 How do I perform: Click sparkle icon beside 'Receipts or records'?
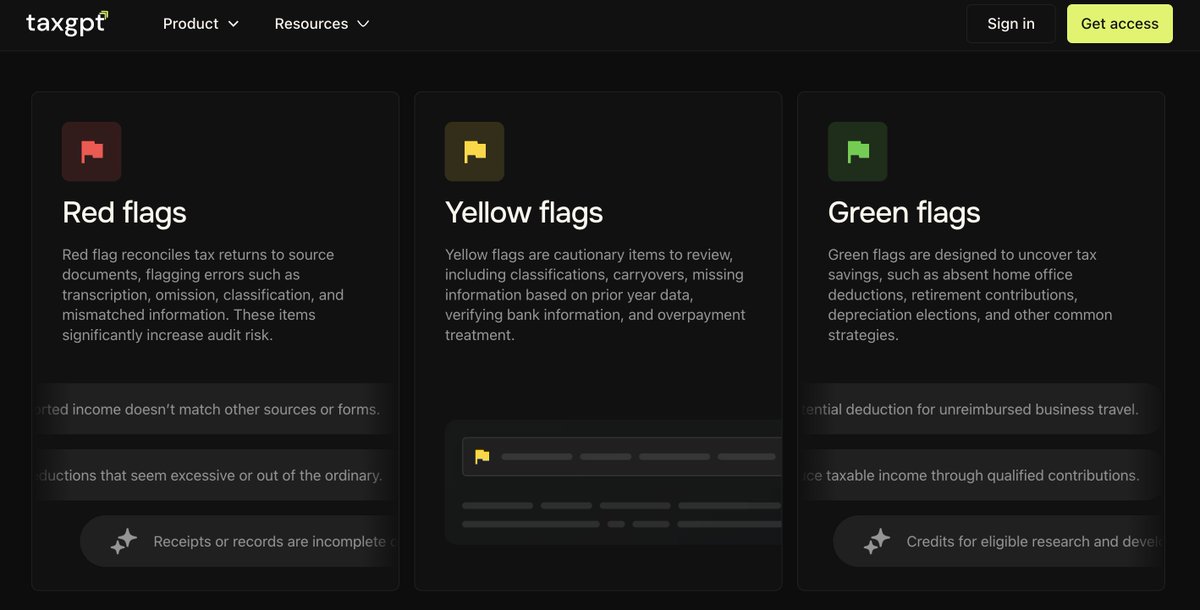123,541
